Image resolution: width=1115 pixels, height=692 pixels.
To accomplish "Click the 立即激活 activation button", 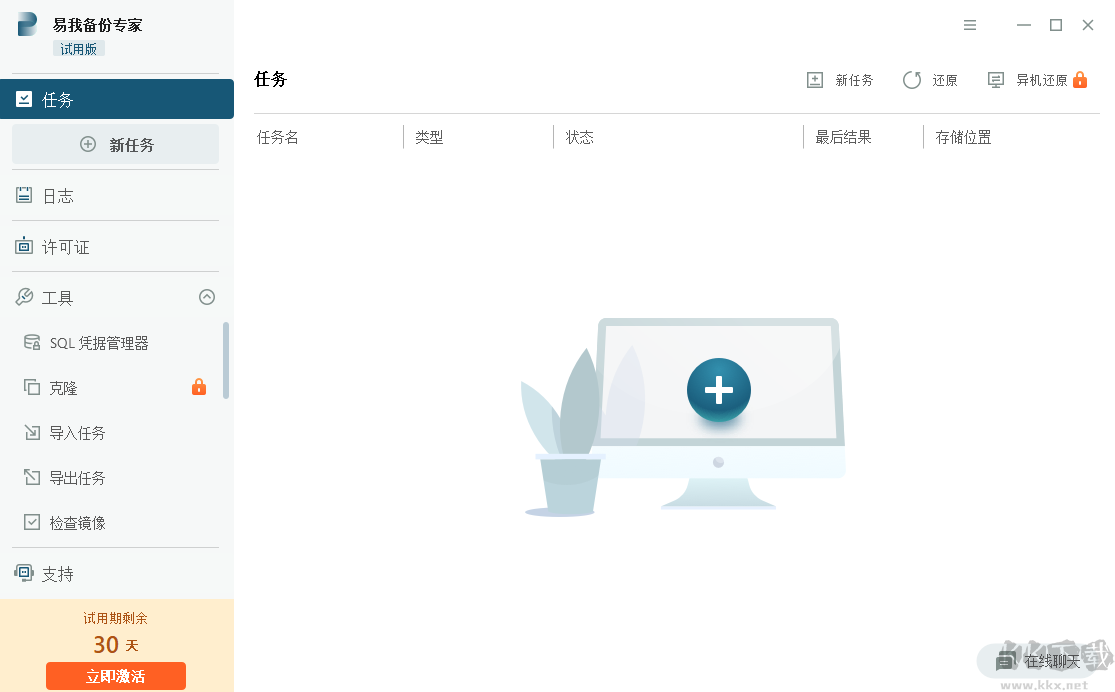I will coord(114,676).
